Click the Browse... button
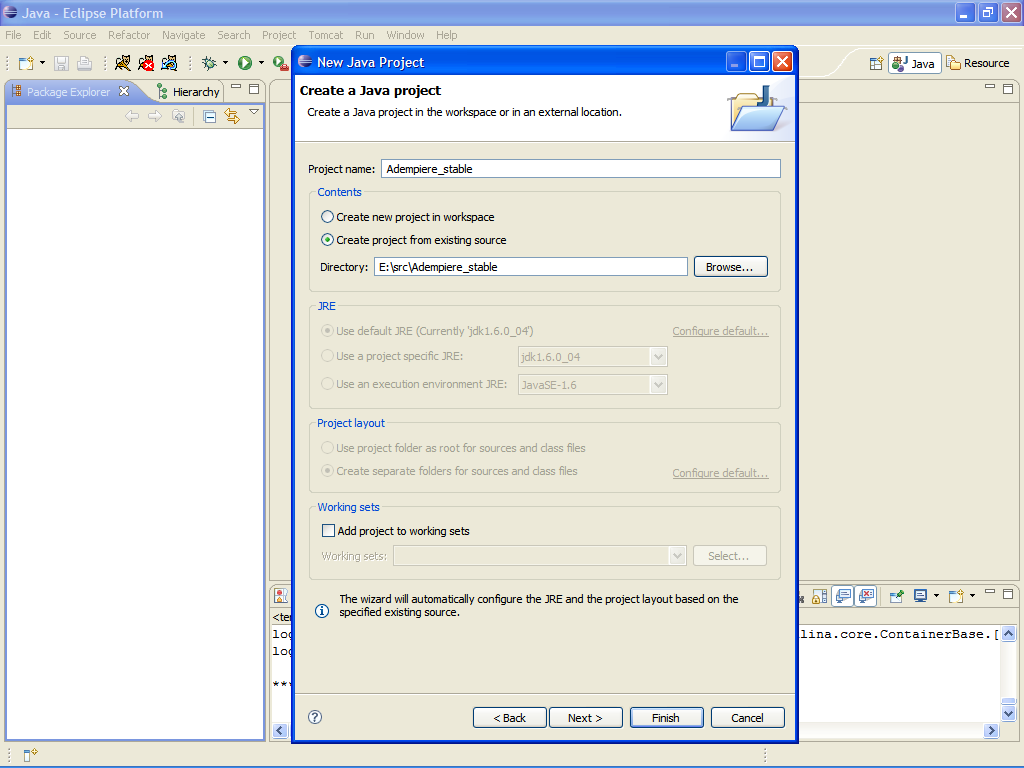 point(730,267)
